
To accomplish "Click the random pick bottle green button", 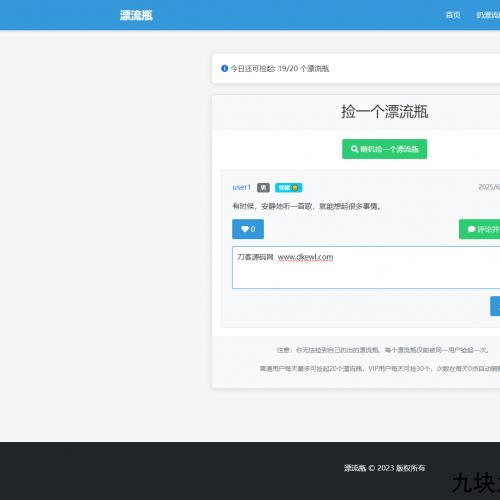I will tap(384, 149).
